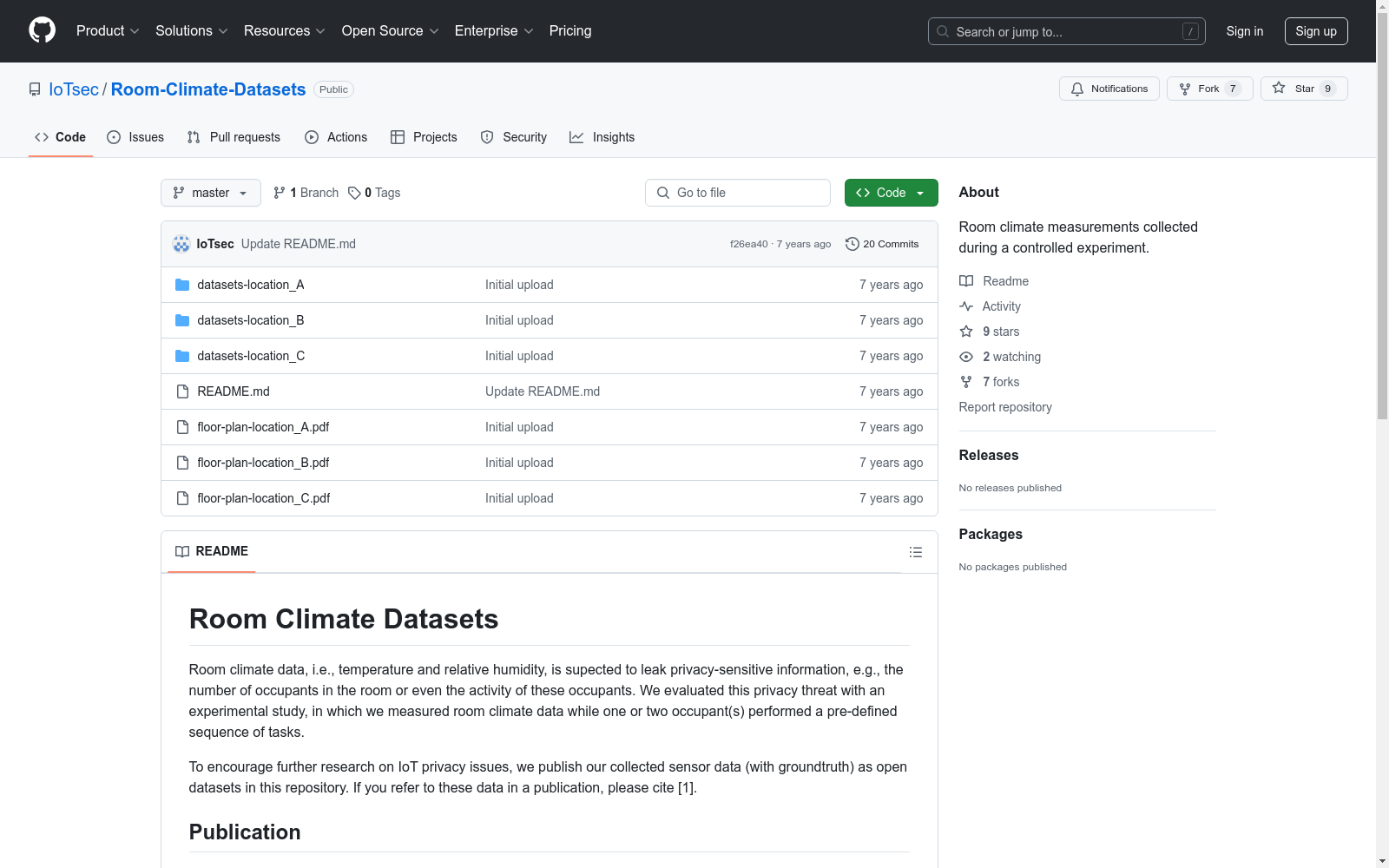Open the Packages heading link
Viewport: 1389px width, 868px height.
[991, 534]
